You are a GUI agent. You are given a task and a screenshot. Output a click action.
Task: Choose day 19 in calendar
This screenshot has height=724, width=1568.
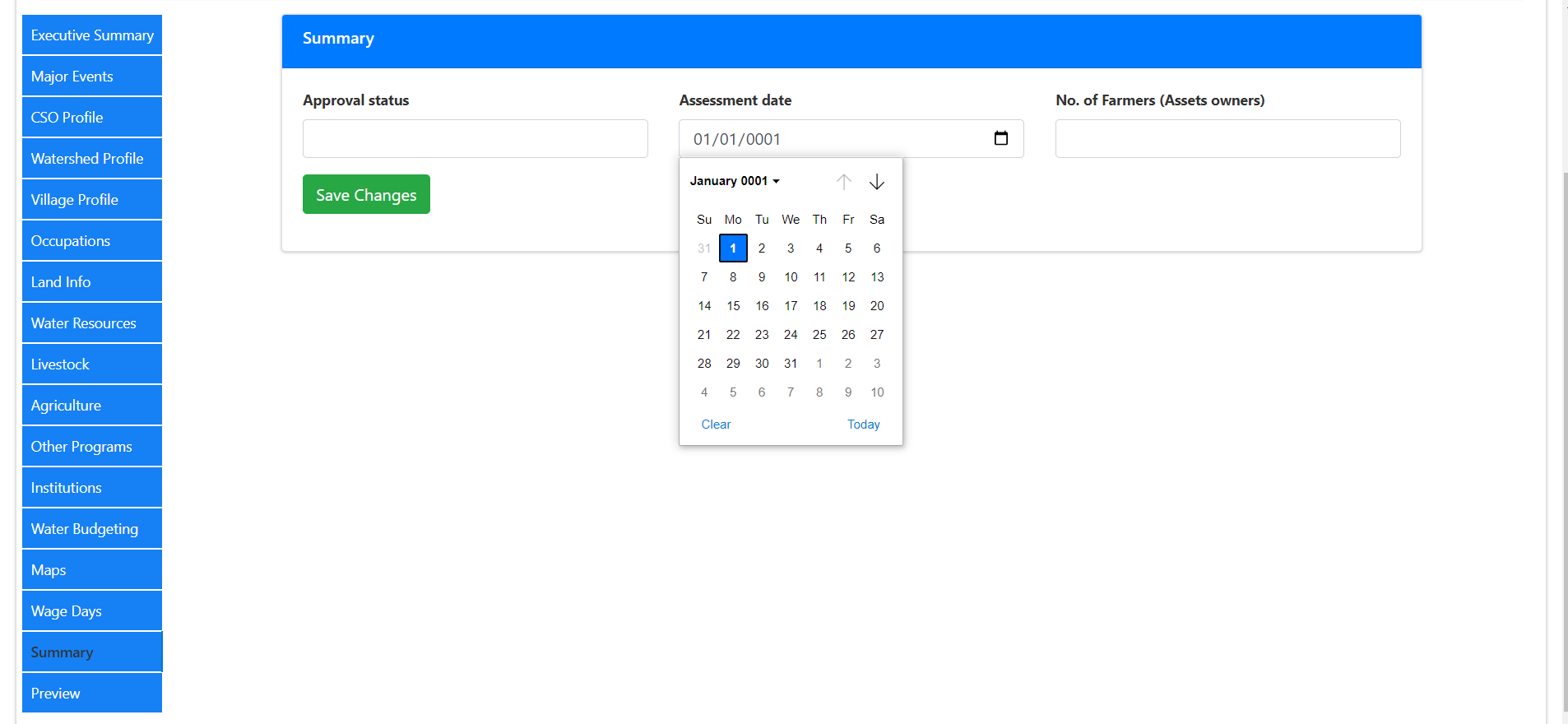848,305
